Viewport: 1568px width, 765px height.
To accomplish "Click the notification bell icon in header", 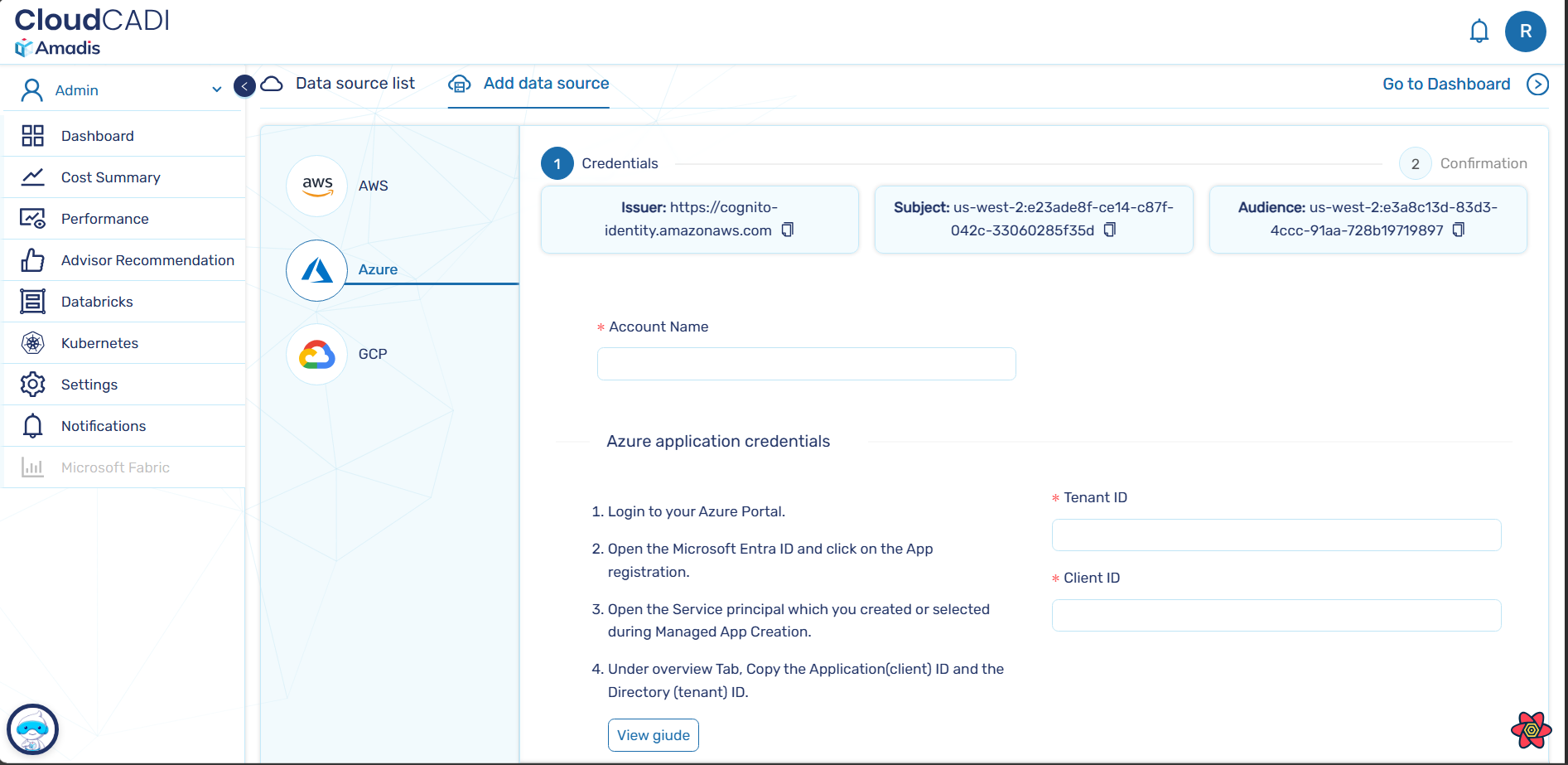I will pos(1479,31).
